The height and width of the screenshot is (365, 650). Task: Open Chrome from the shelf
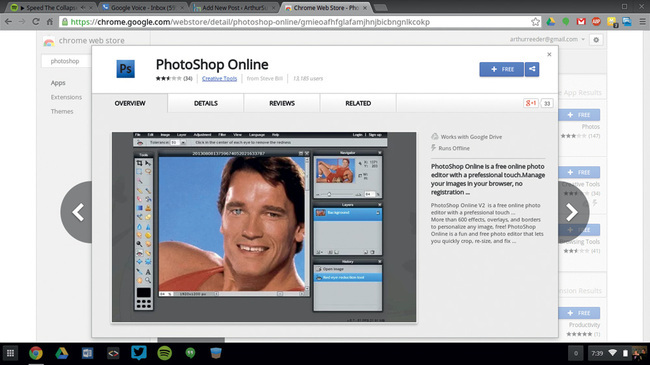pyautogui.click(x=36, y=353)
